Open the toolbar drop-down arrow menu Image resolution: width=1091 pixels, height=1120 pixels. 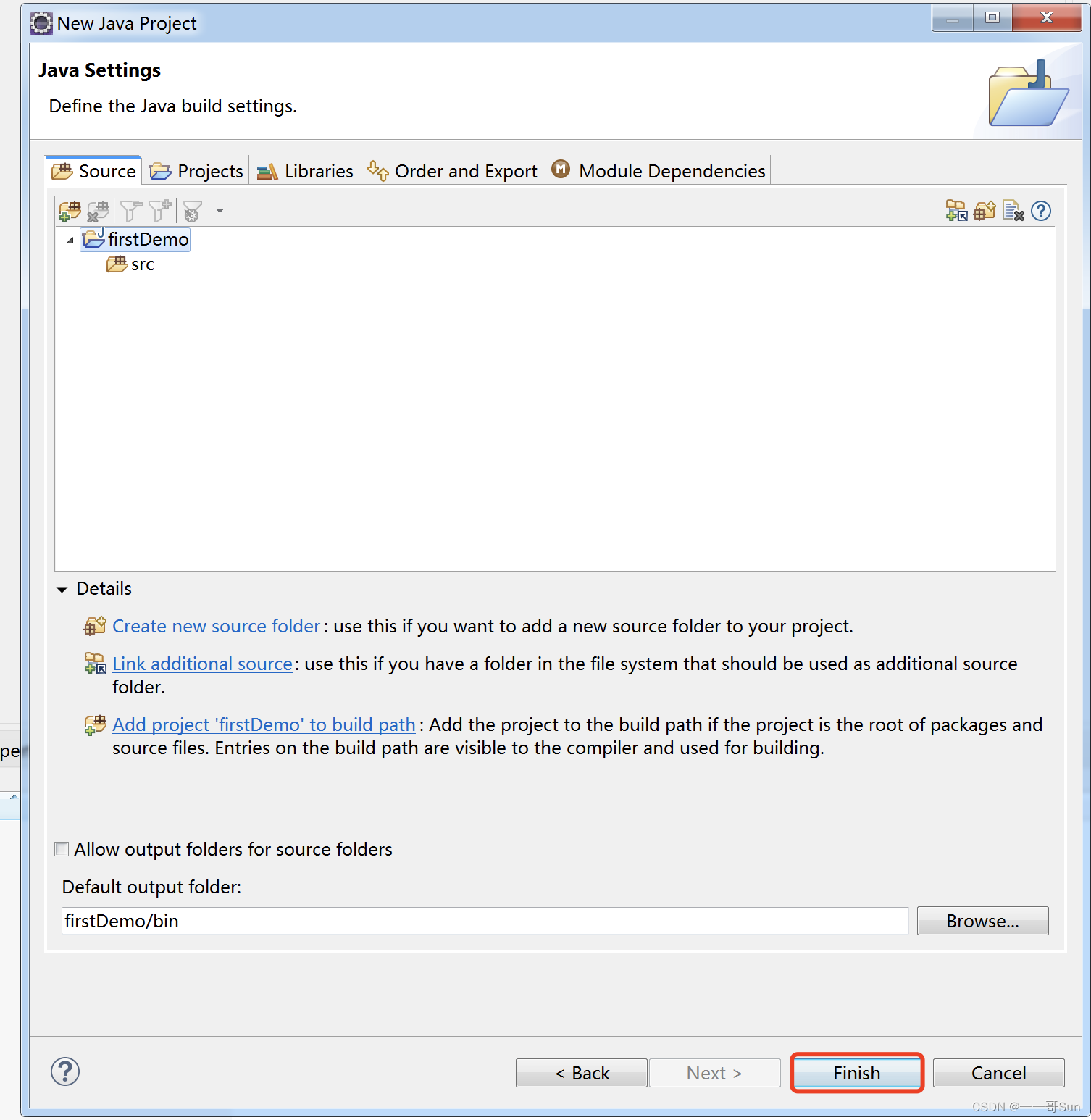pyautogui.click(x=220, y=211)
